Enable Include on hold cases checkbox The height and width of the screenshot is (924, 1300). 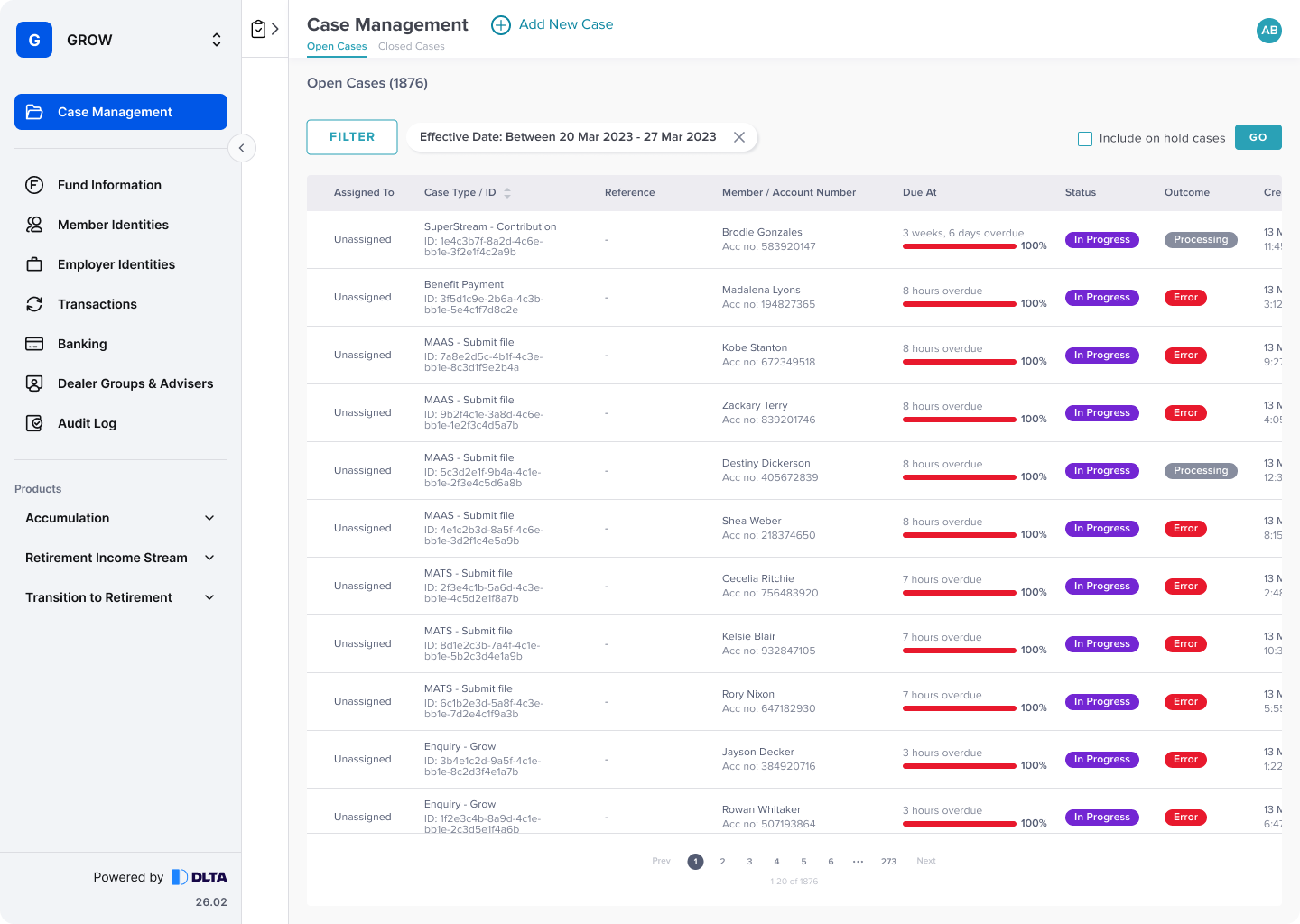pyautogui.click(x=1085, y=138)
